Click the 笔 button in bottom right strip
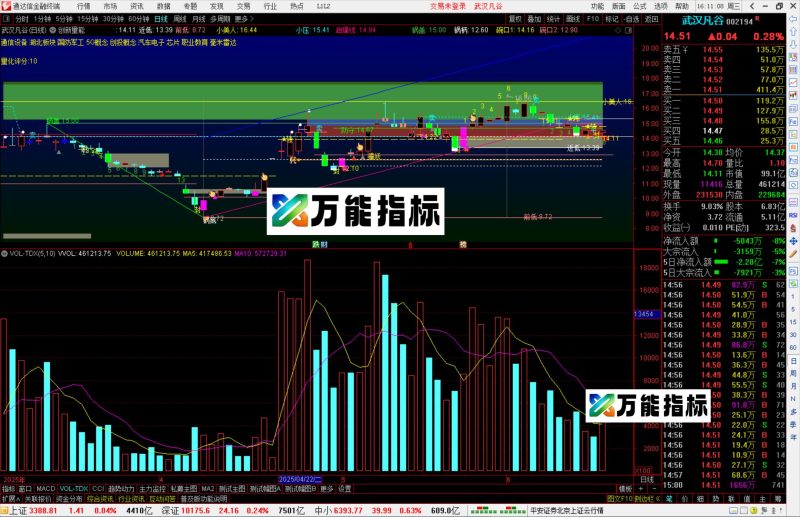Screen dimensions: 800x517 (669, 499)
